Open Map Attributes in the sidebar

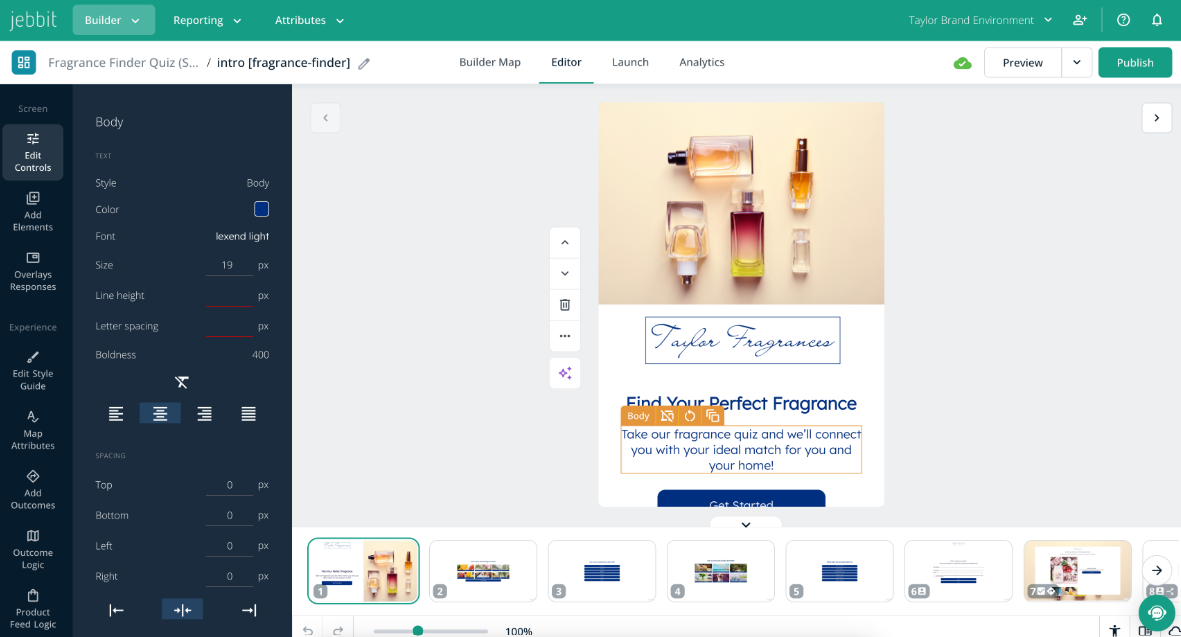pos(32,430)
